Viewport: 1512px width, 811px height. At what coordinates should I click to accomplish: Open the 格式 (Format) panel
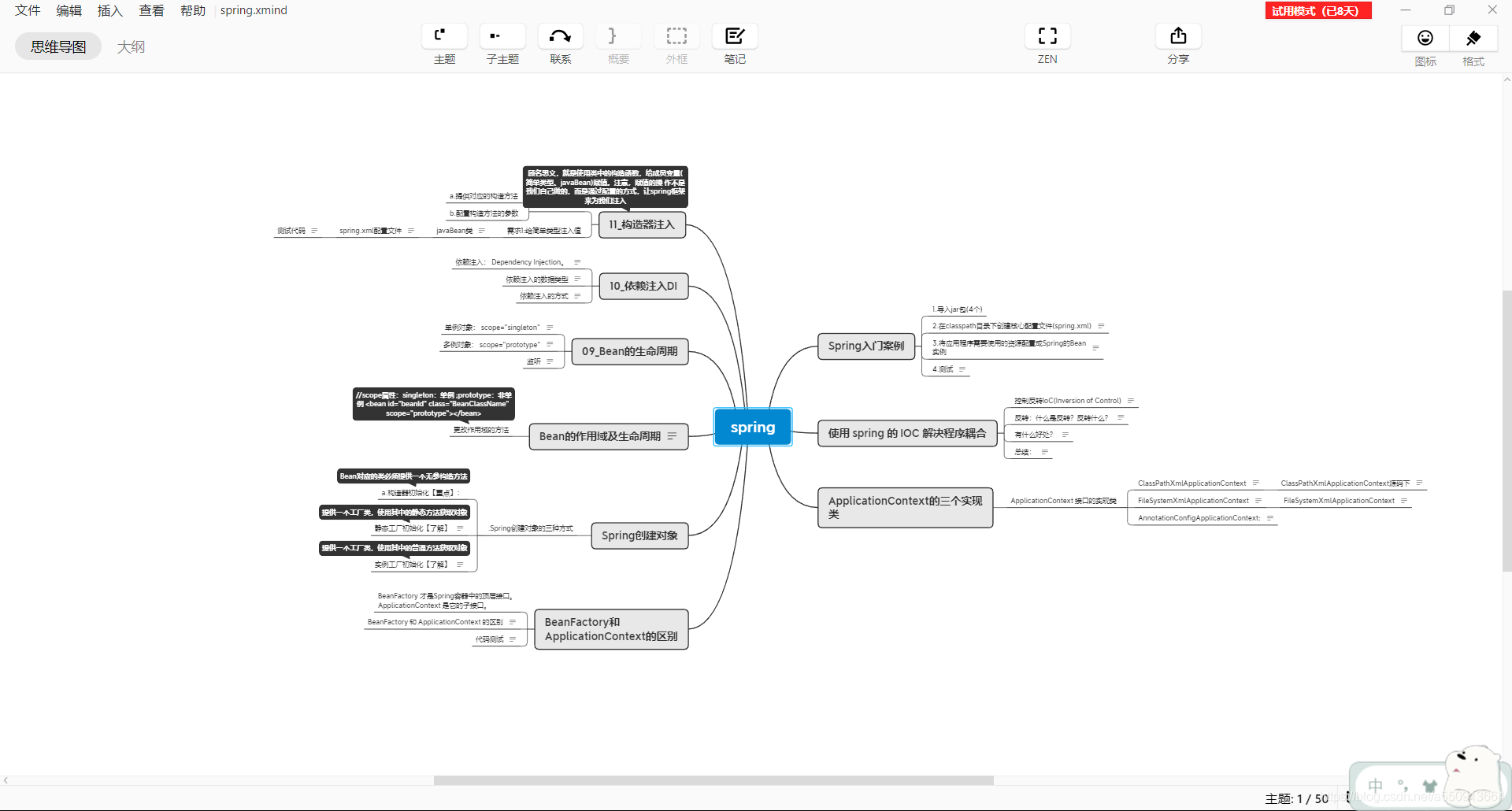tap(1473, 38)
